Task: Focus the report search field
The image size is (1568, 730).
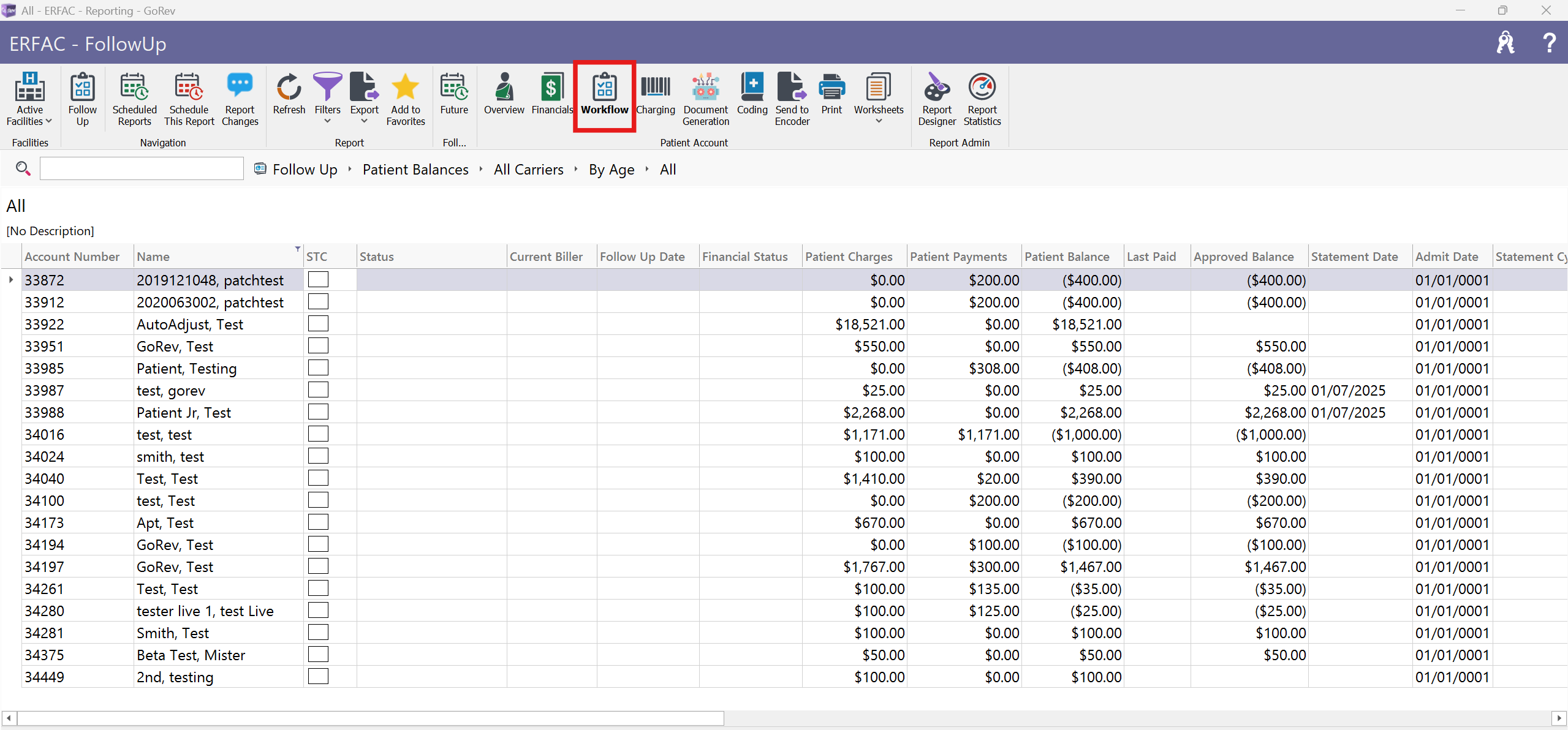Action: click(142, 168)
